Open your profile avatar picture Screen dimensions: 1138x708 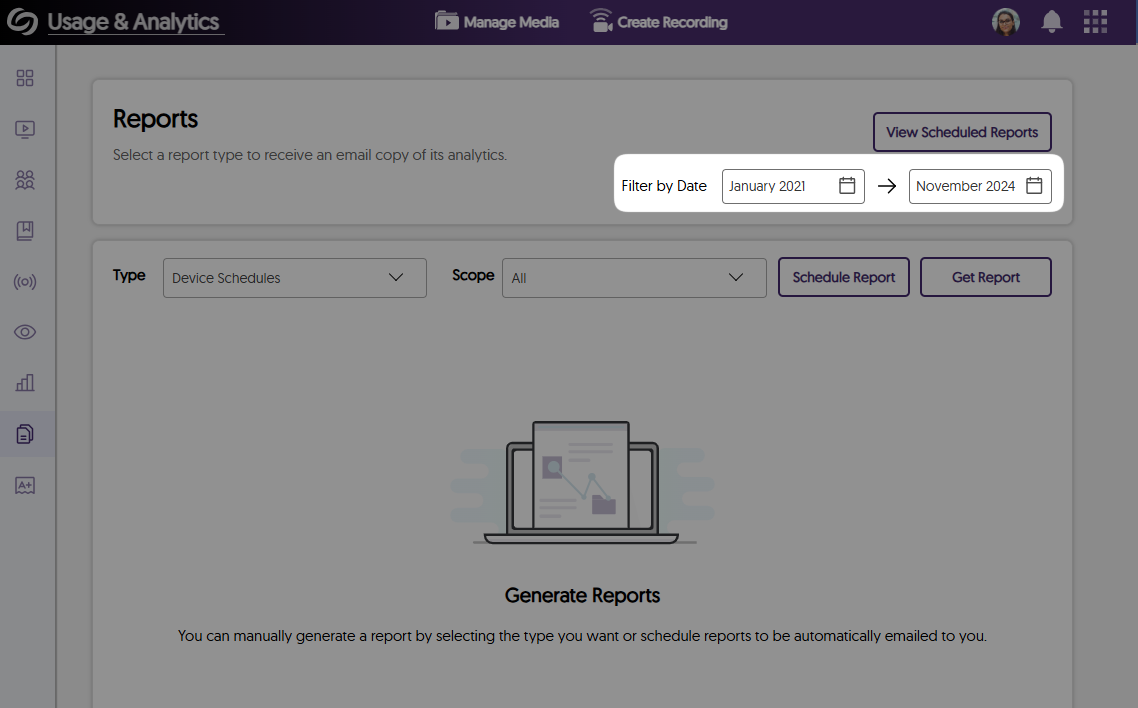[x=1006, y=21]
